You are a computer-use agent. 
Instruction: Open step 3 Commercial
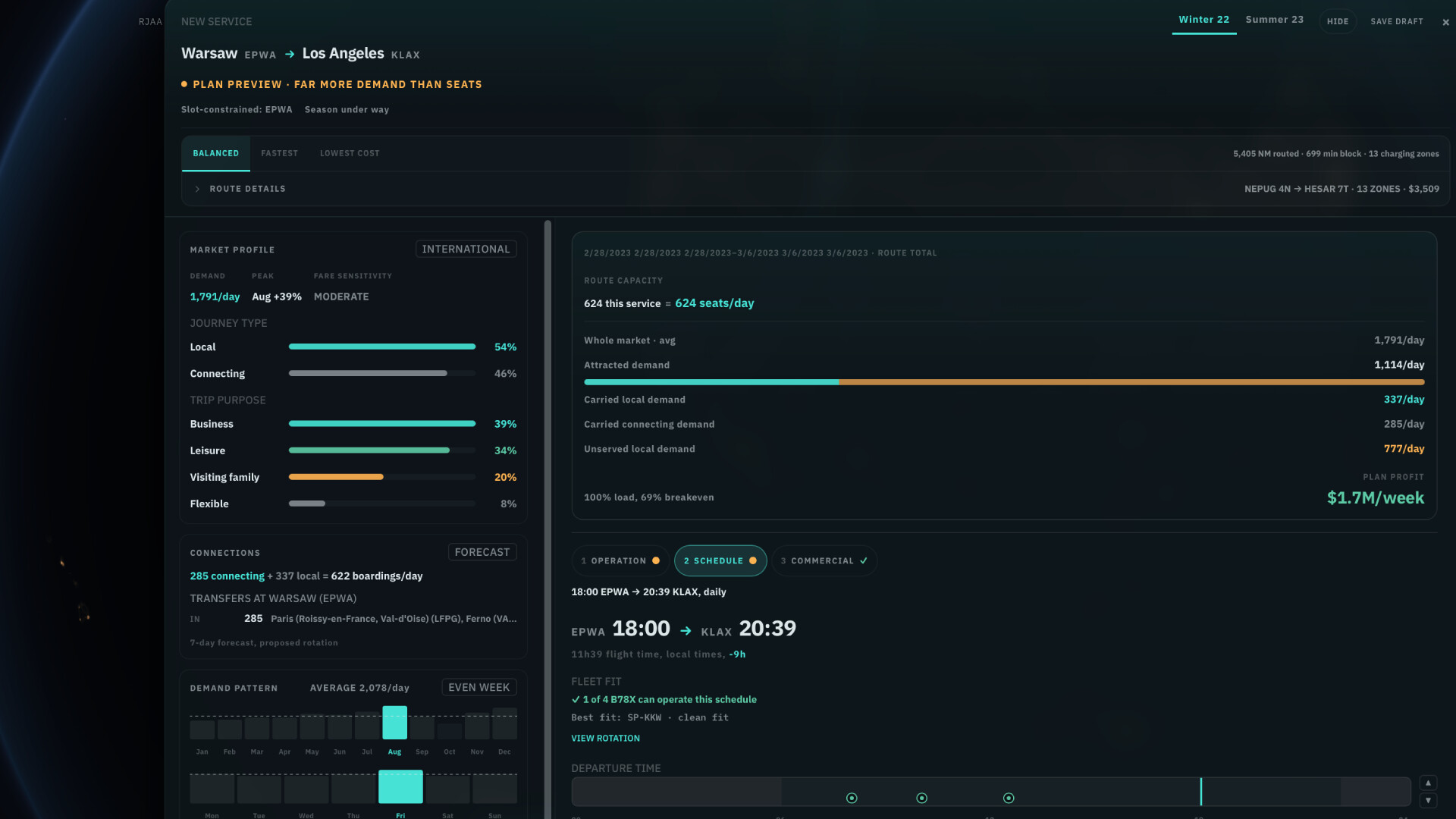pos(824,561)
